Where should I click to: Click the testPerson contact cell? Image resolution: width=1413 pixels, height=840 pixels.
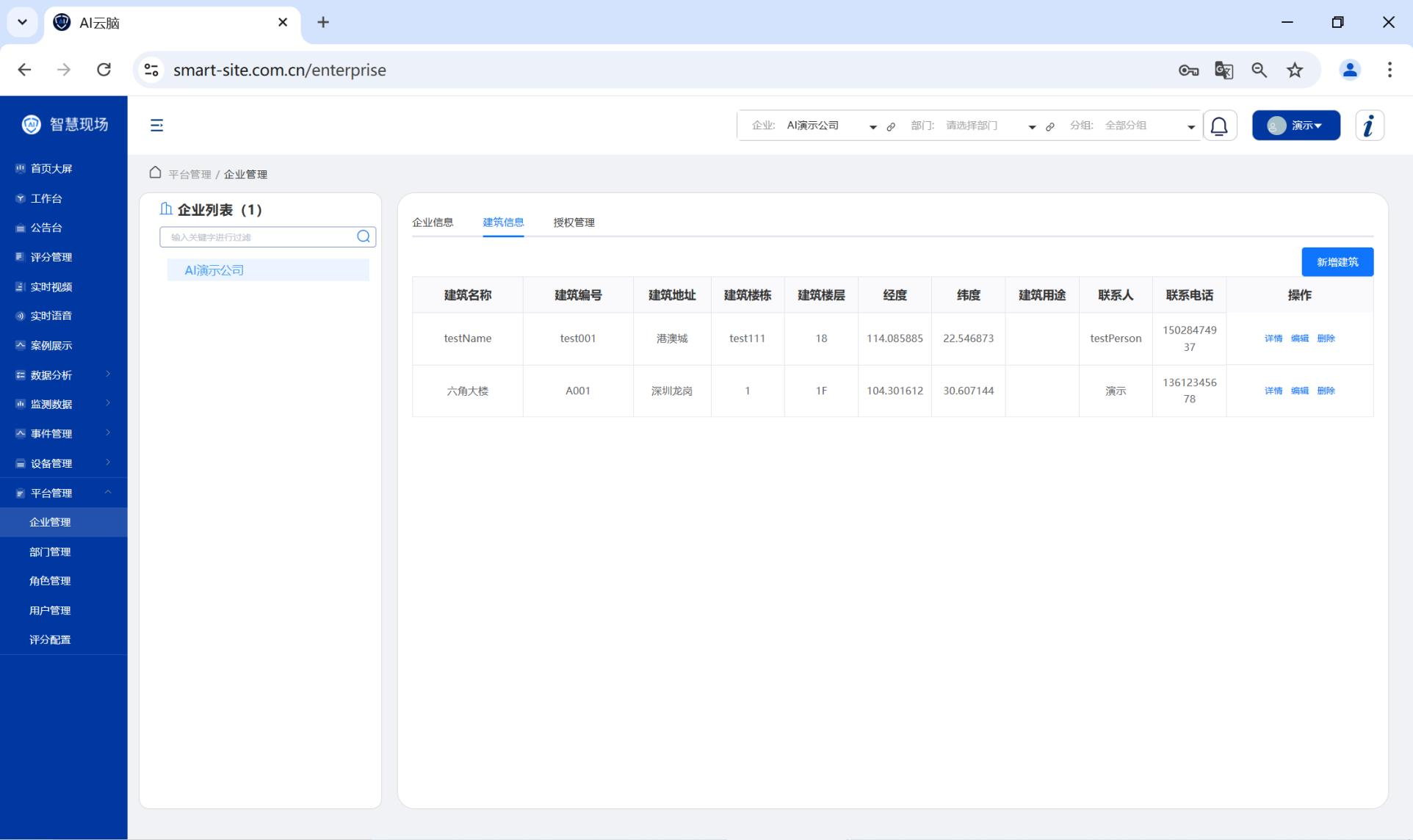[1116, 338]
